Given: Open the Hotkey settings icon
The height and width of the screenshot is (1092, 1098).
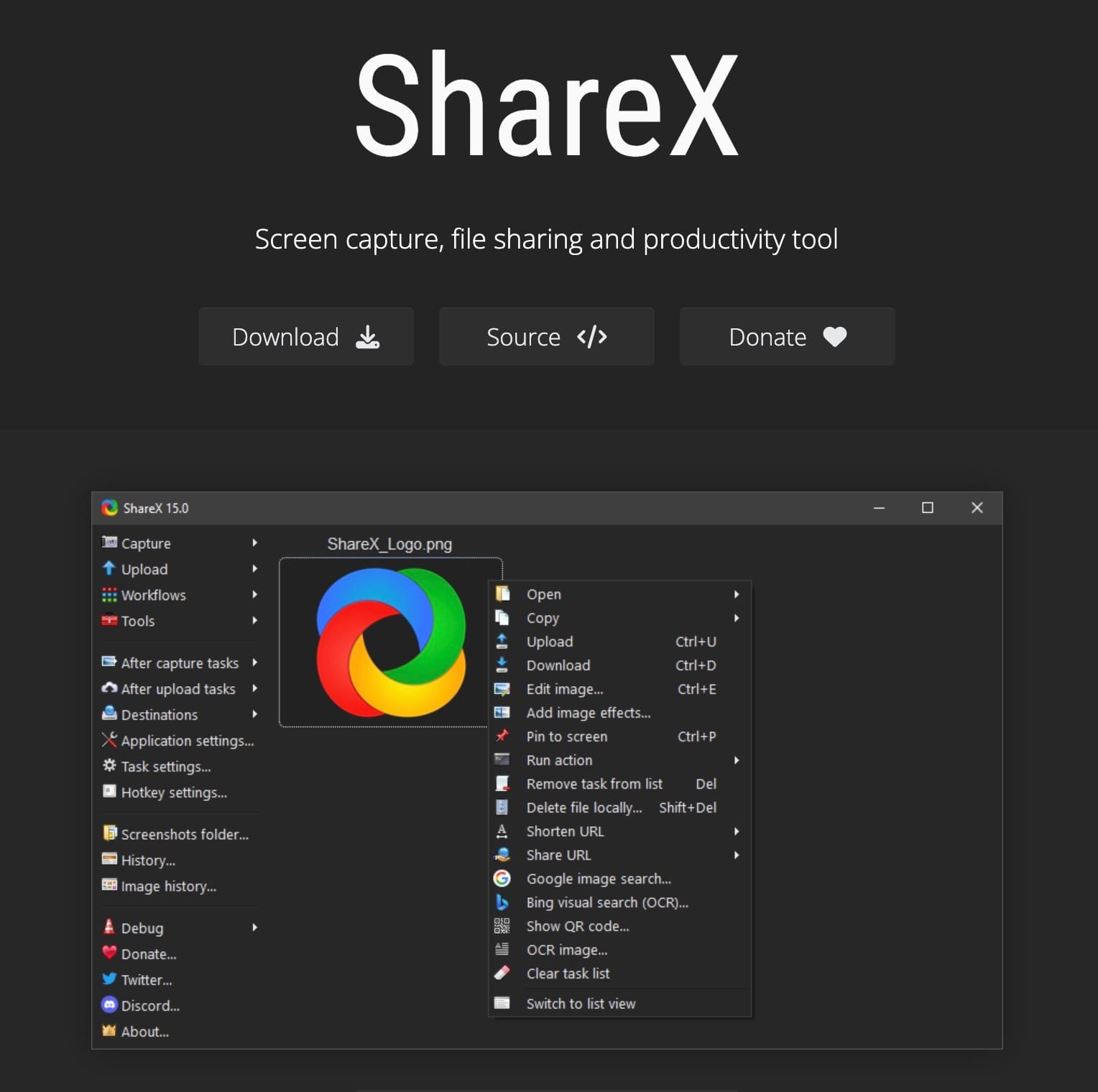Looking at the screenshot, I should pos(109,792).
